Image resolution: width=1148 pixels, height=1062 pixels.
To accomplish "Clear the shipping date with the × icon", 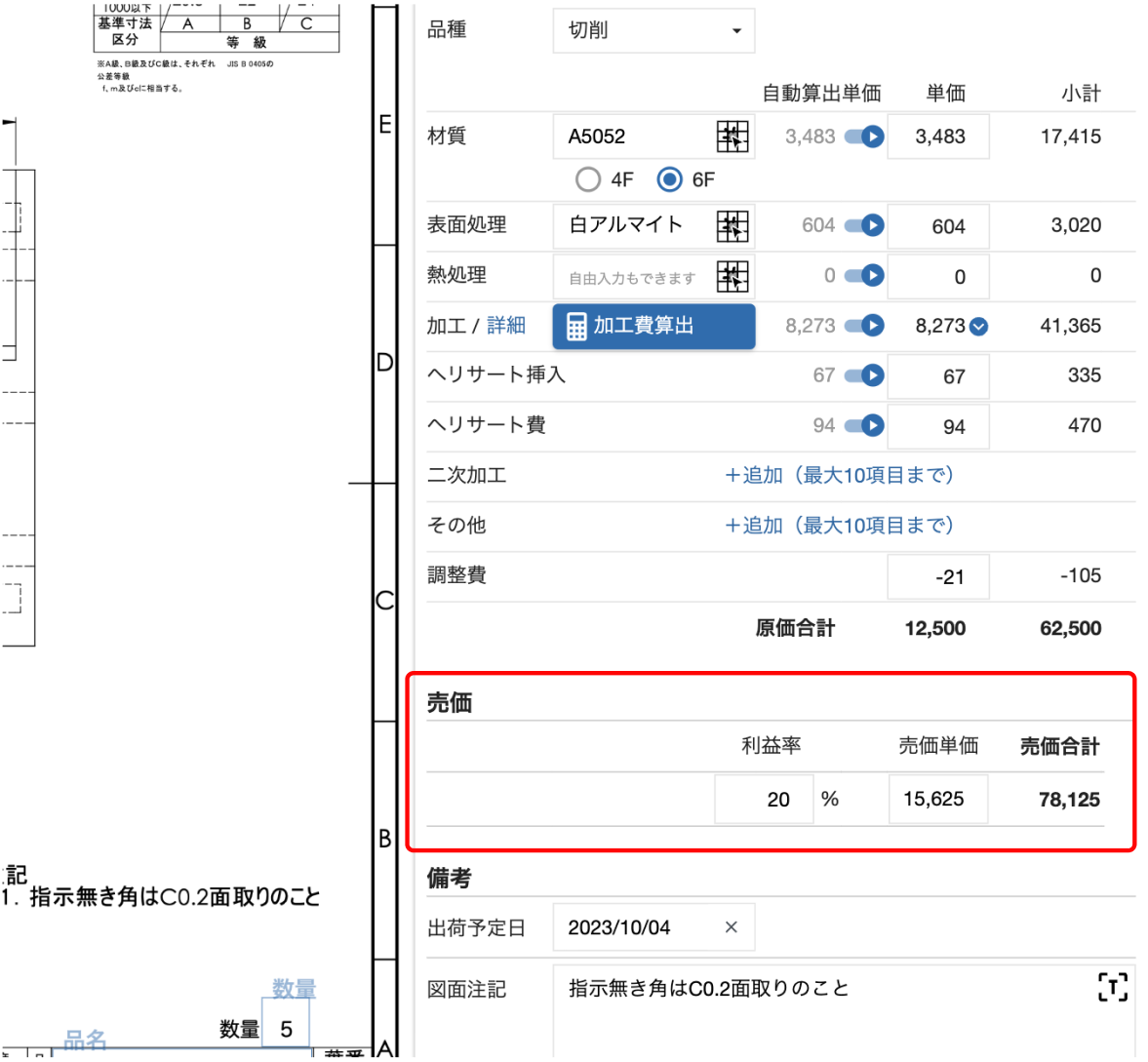I will coord(731,927).
